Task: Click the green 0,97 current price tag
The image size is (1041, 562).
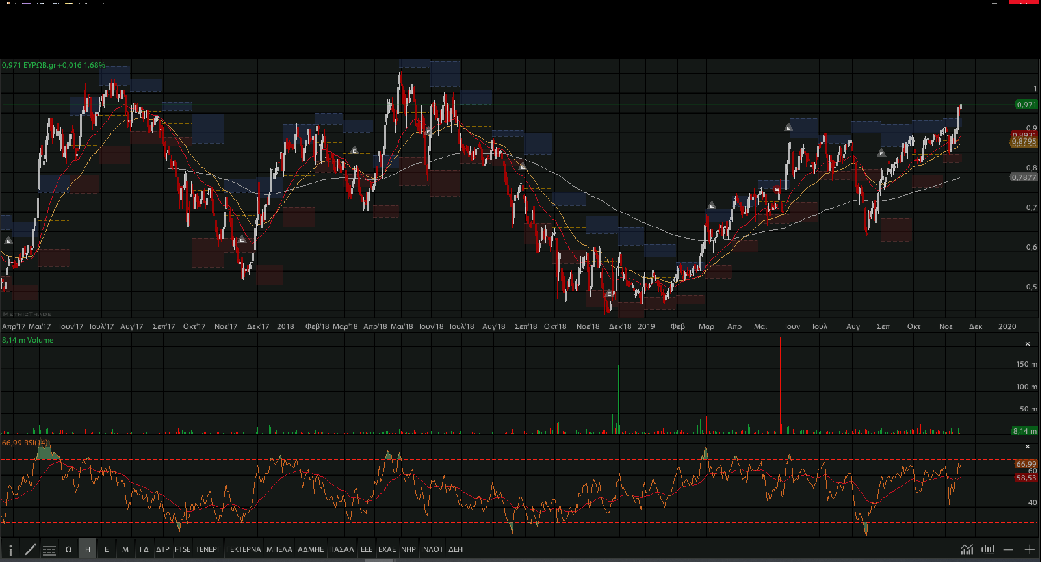Action: click(1024, 104)
